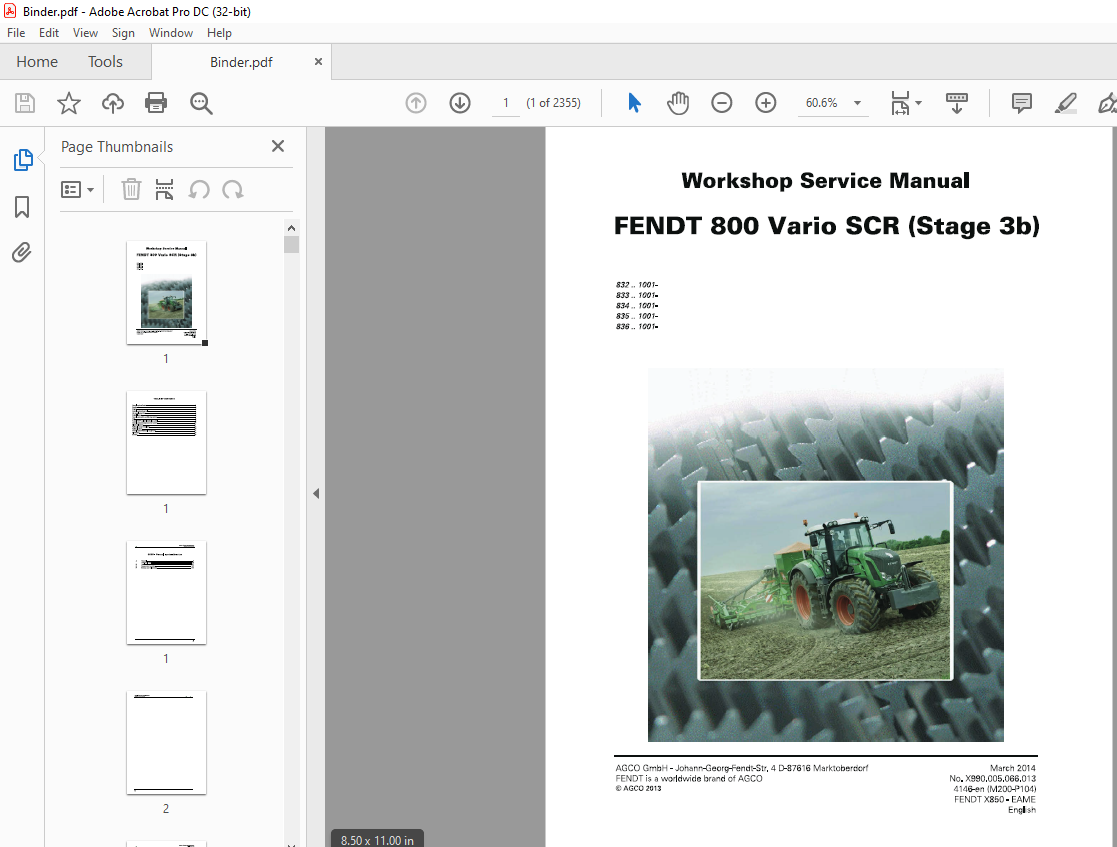Screen dimensions: 1117x847
Task: Open the Bookmarks sidebar panel
Action: click(22, 207)
